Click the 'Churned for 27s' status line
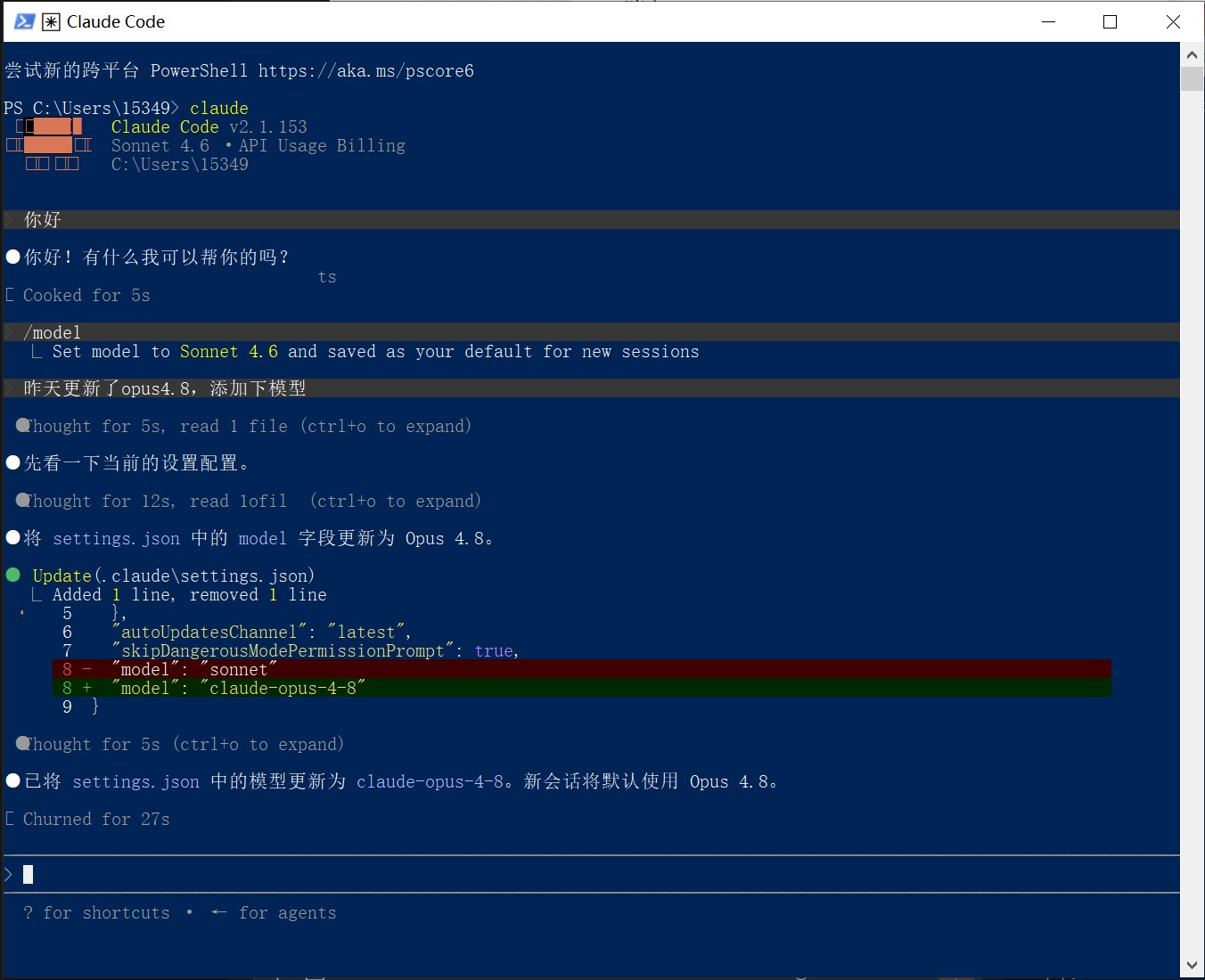This screenshot has width=1205, height=980. click(96, 819)
